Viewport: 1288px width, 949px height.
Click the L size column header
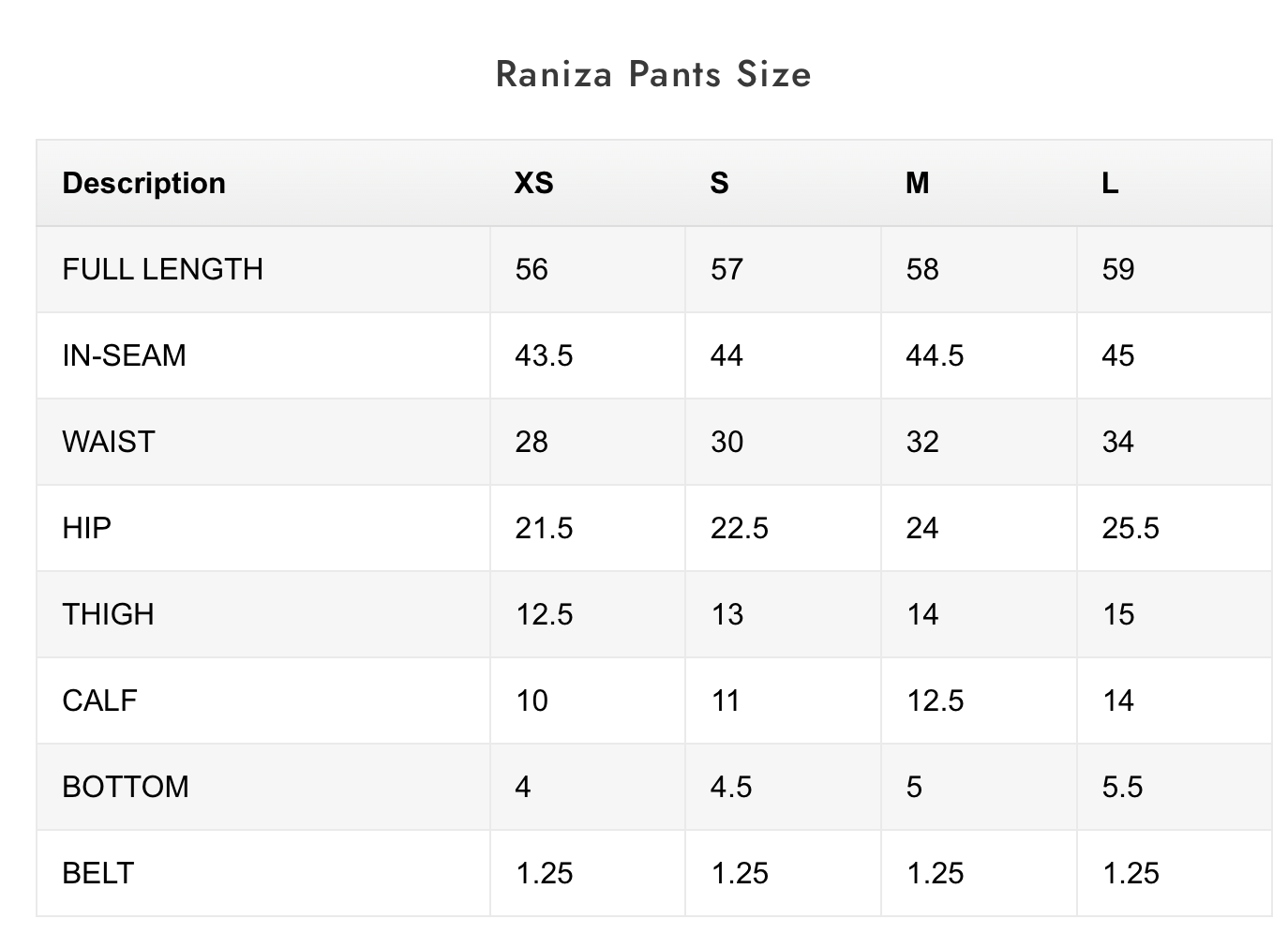coord(1110,183)
